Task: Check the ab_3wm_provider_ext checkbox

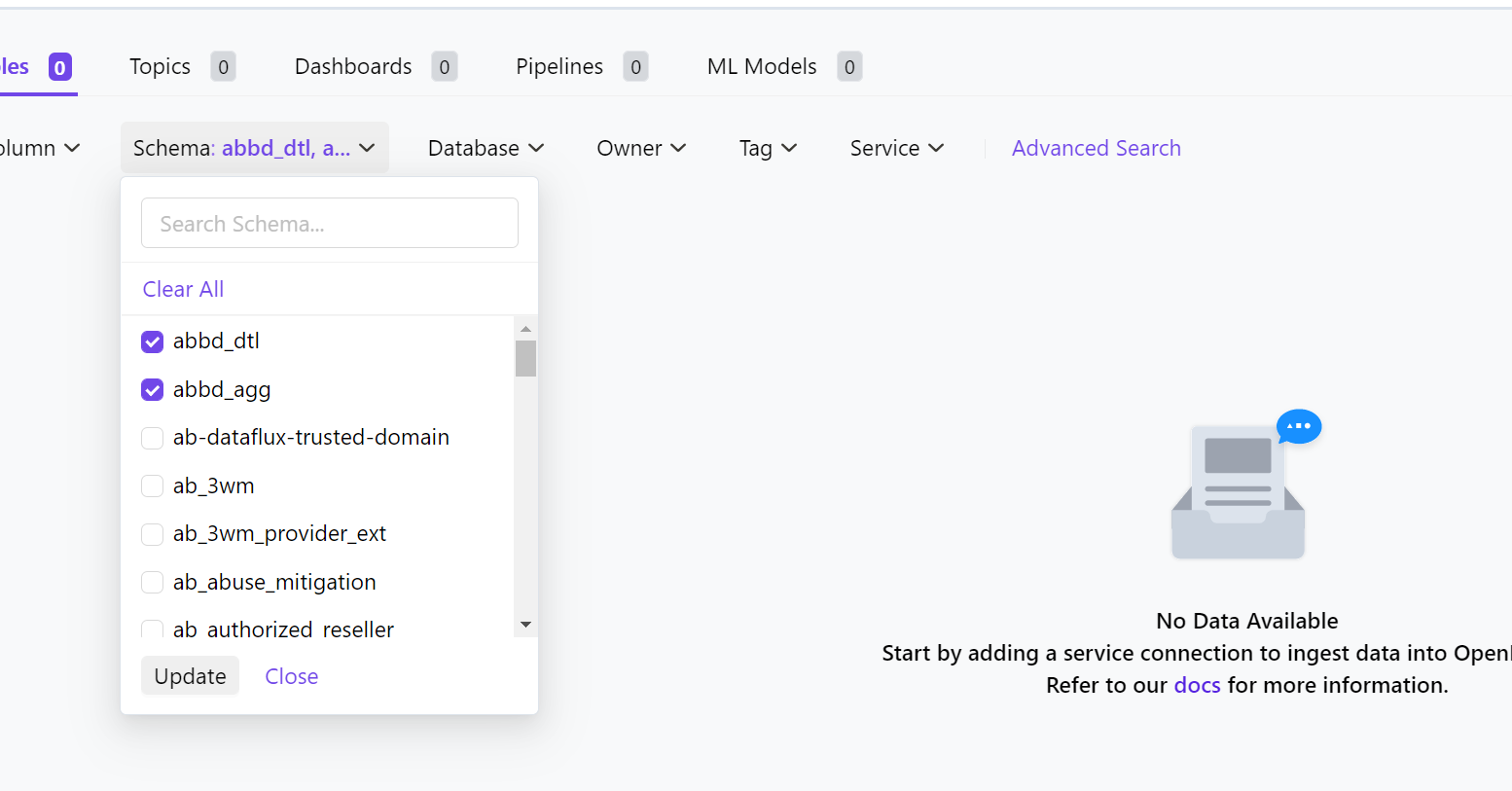Action: coord(152,534)
